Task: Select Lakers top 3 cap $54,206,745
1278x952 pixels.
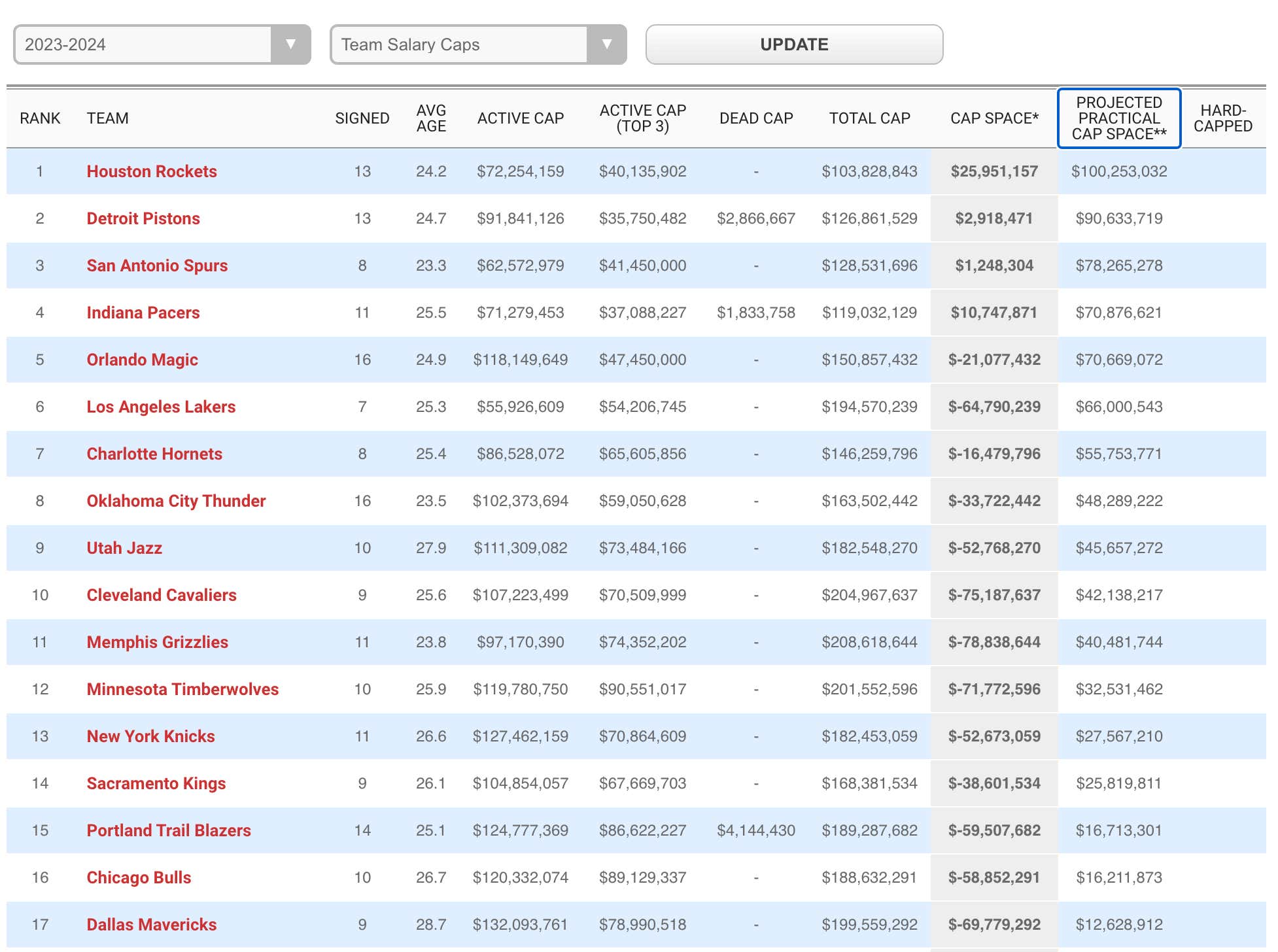Action: coord(643,407)
